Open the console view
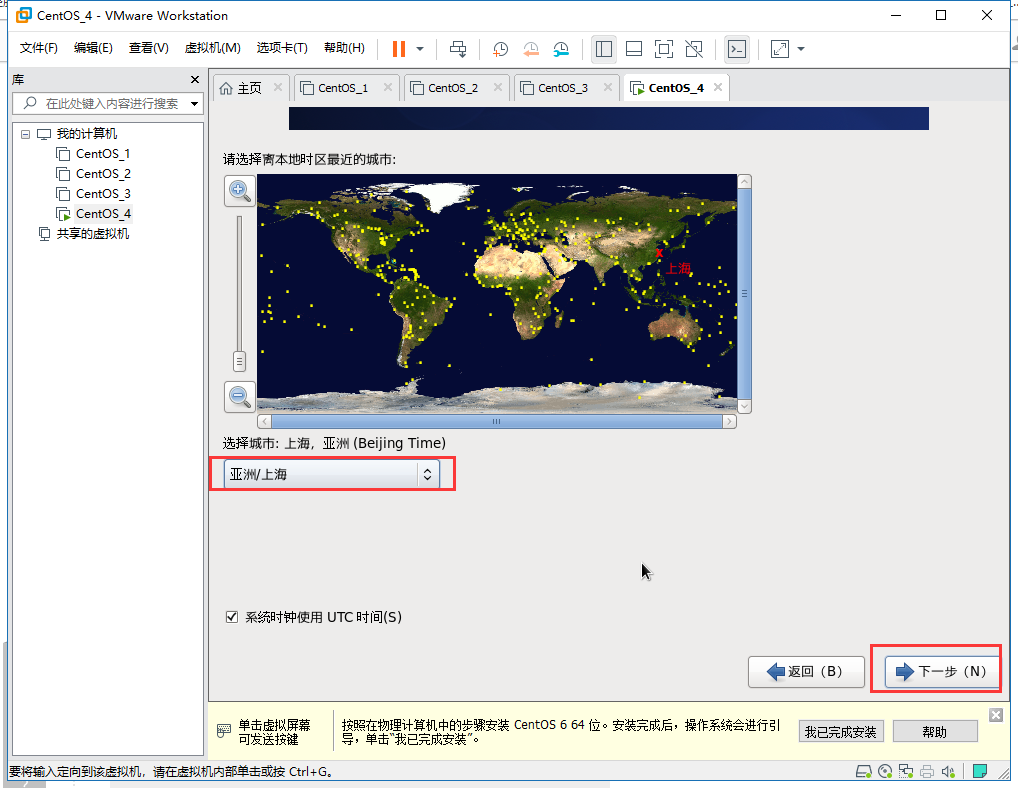The image size is (1018, 788). (x=737, y=49)
